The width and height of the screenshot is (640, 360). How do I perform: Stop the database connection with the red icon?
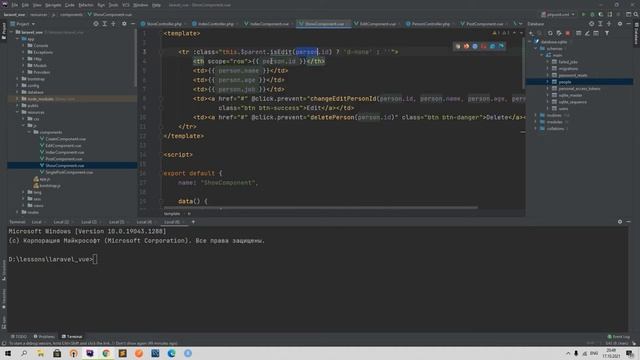pos(568,33)
